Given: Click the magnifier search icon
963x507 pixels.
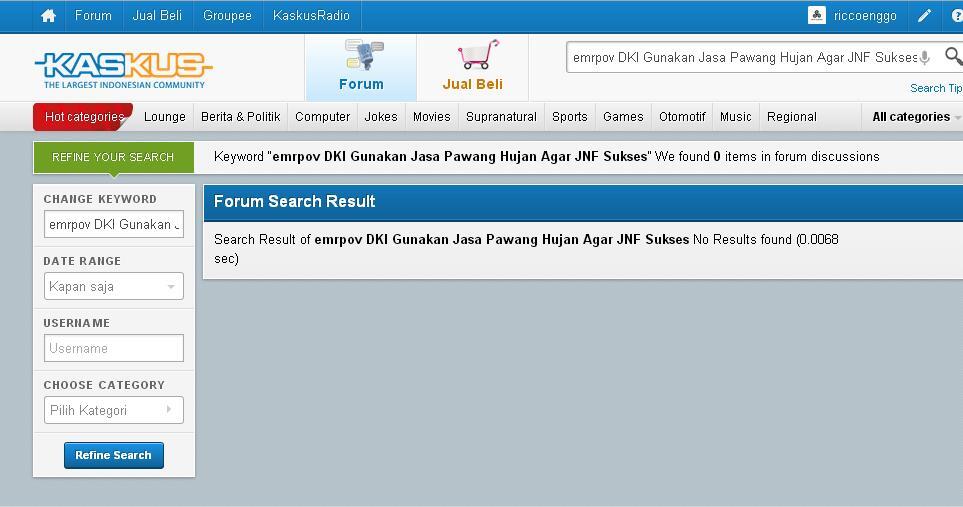Looking at the screenshot, I should (954, 56).
